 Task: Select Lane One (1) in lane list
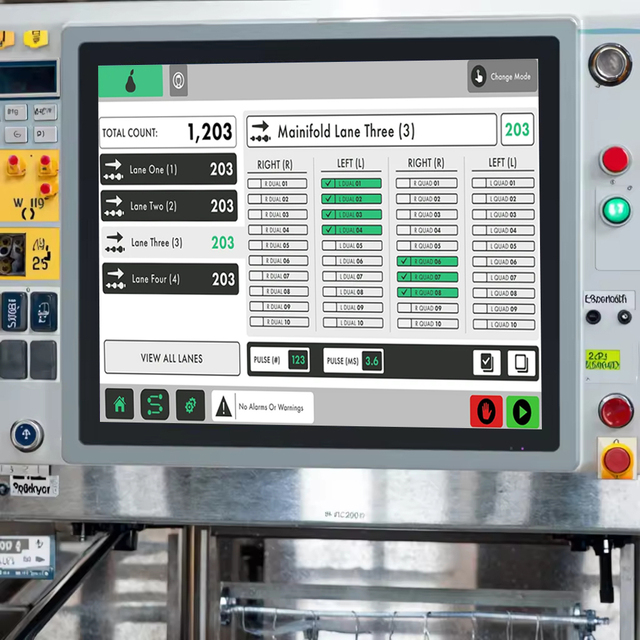[169, 169]
